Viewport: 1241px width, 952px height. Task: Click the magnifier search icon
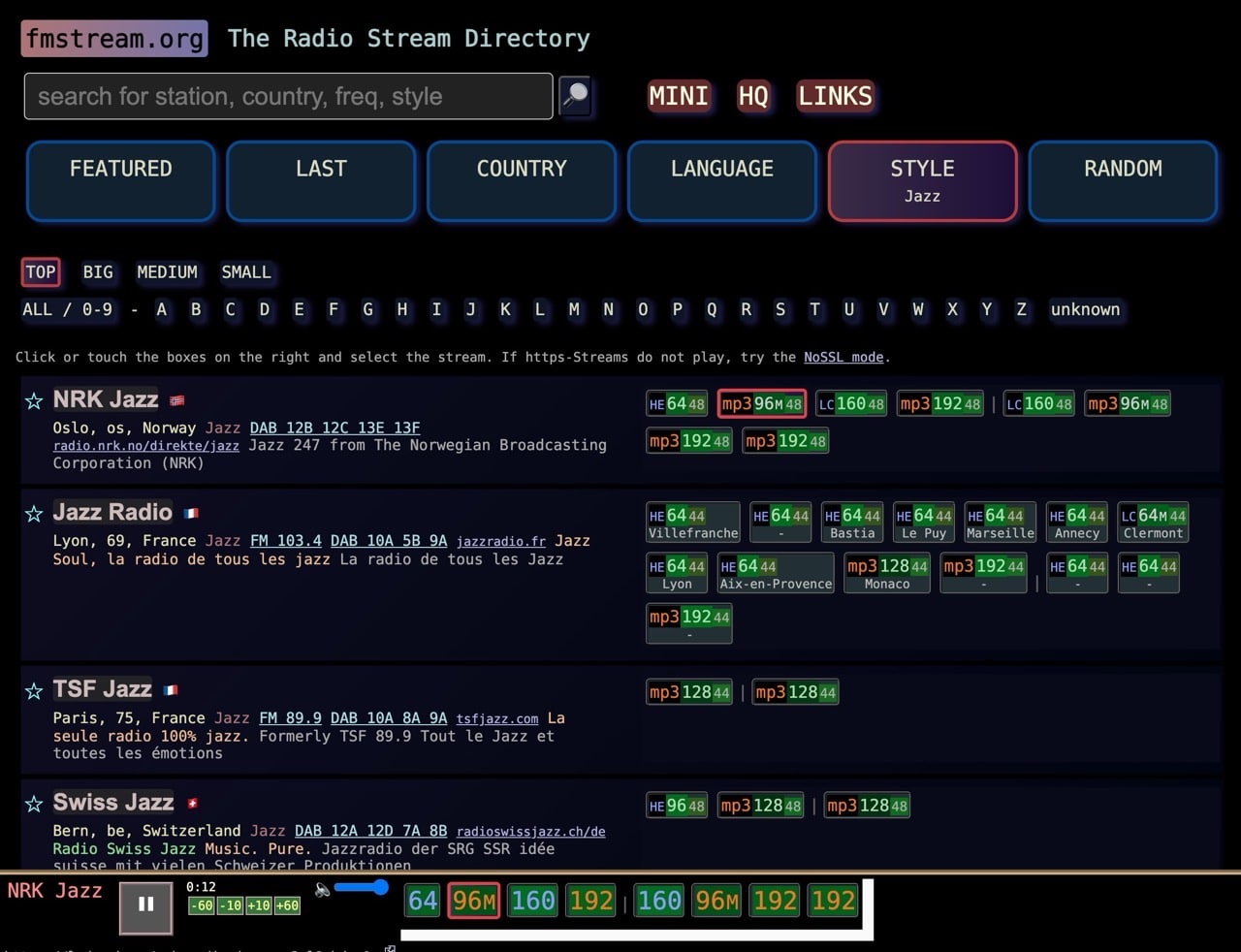[576, 96]
